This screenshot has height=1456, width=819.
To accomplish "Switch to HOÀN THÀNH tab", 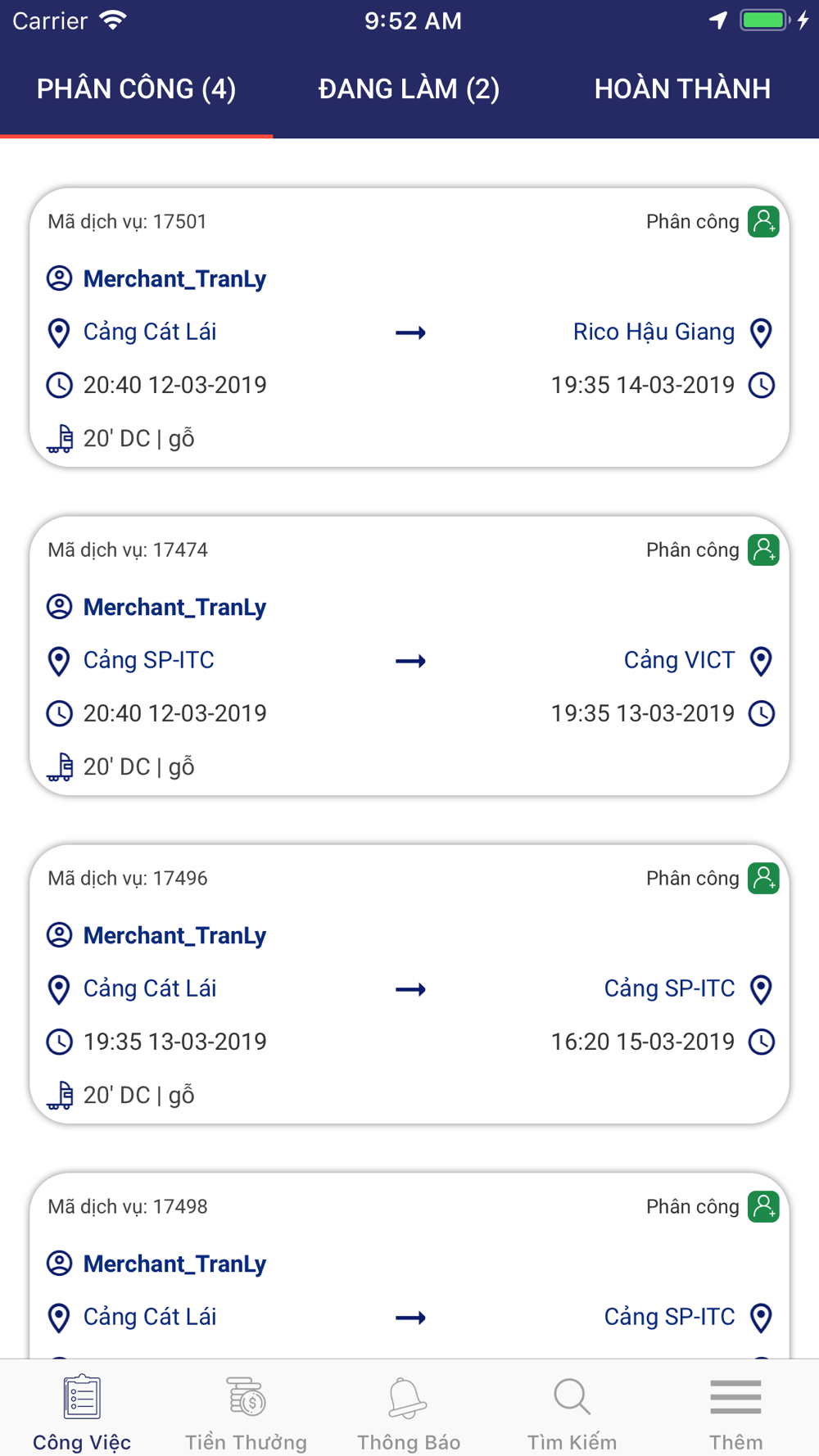I will click(682, 88).
